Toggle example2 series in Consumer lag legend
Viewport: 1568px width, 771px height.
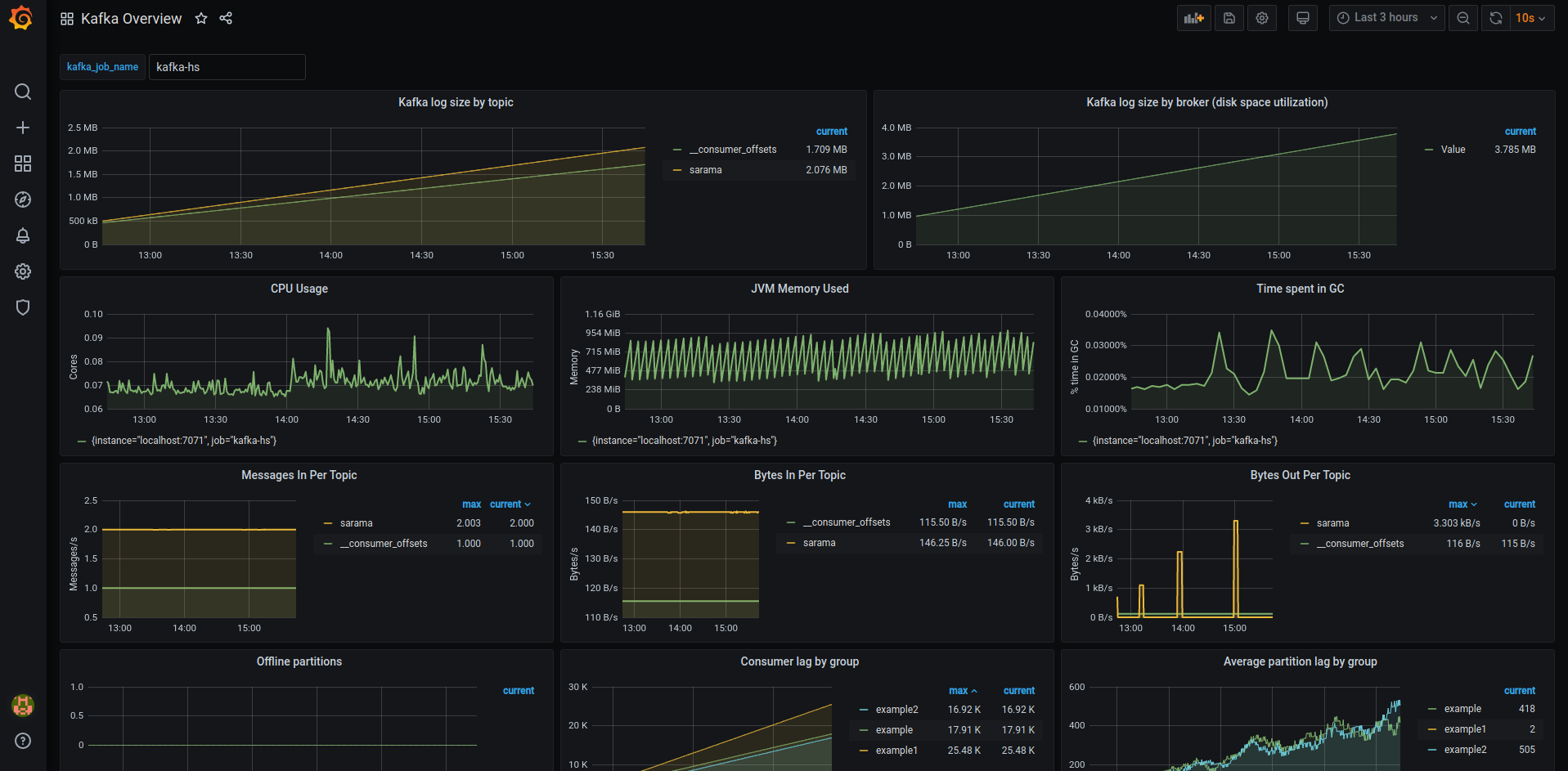point(896,710)
